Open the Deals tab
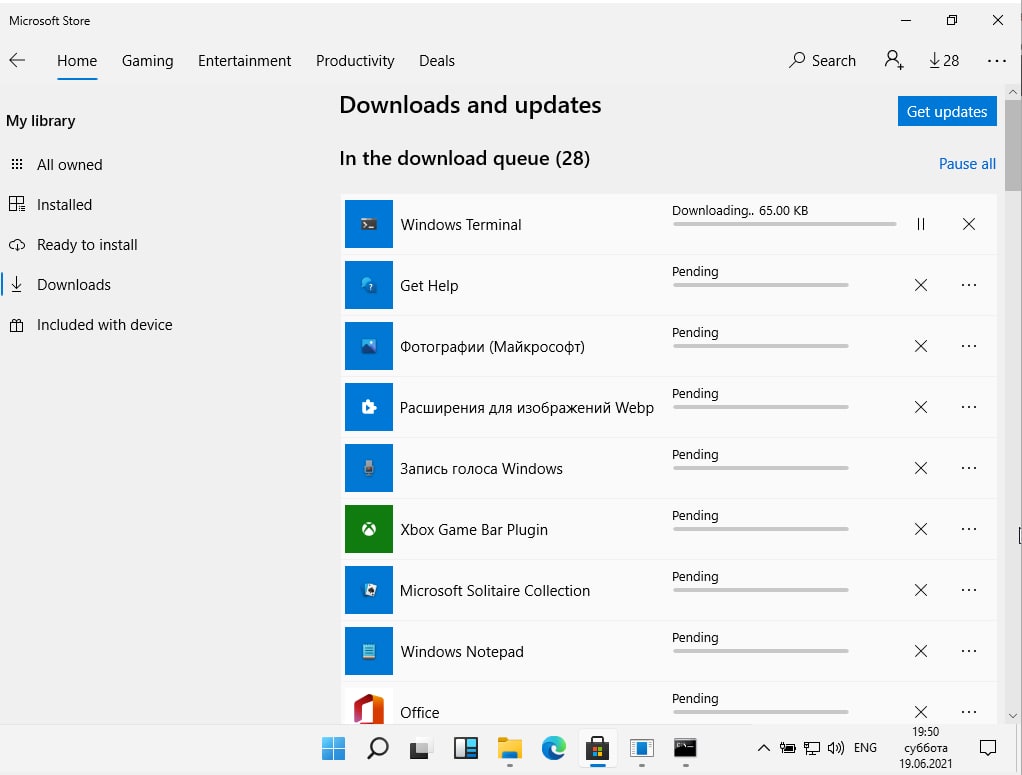Screen dimensions: 1022x775 [437, 61]
